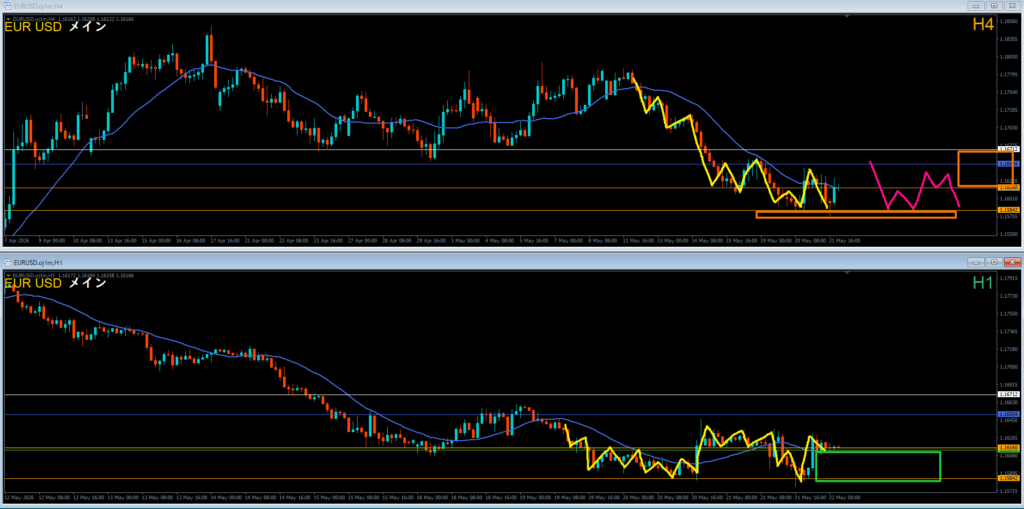This screenshot has height=509, width=1024.
Task: Minimize the EURUSD H4 chart window
Action: pyautogui.click(x=978, y=5)
